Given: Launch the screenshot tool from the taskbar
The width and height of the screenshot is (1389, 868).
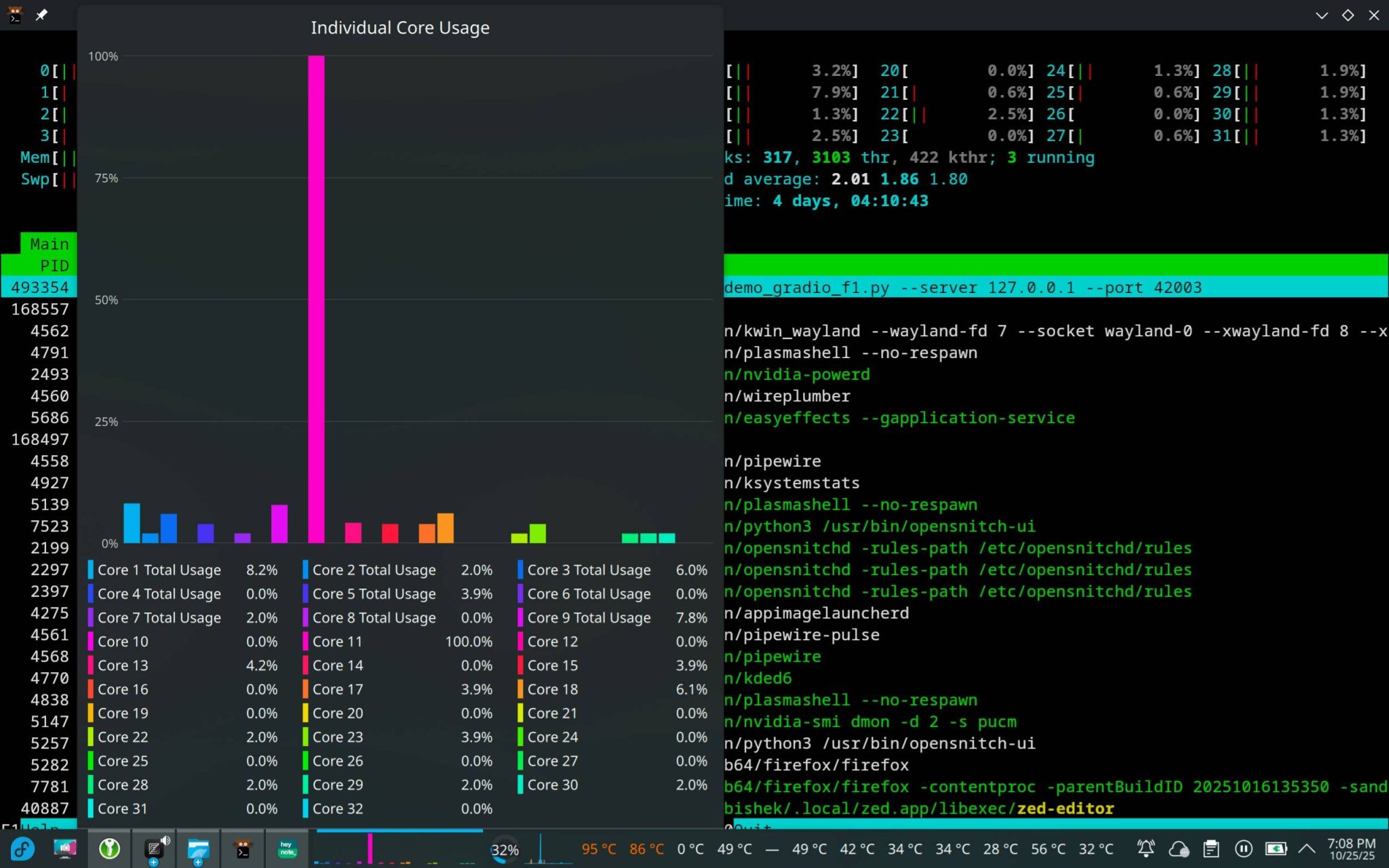Looking at the screenshot, I should click(65, 848).
